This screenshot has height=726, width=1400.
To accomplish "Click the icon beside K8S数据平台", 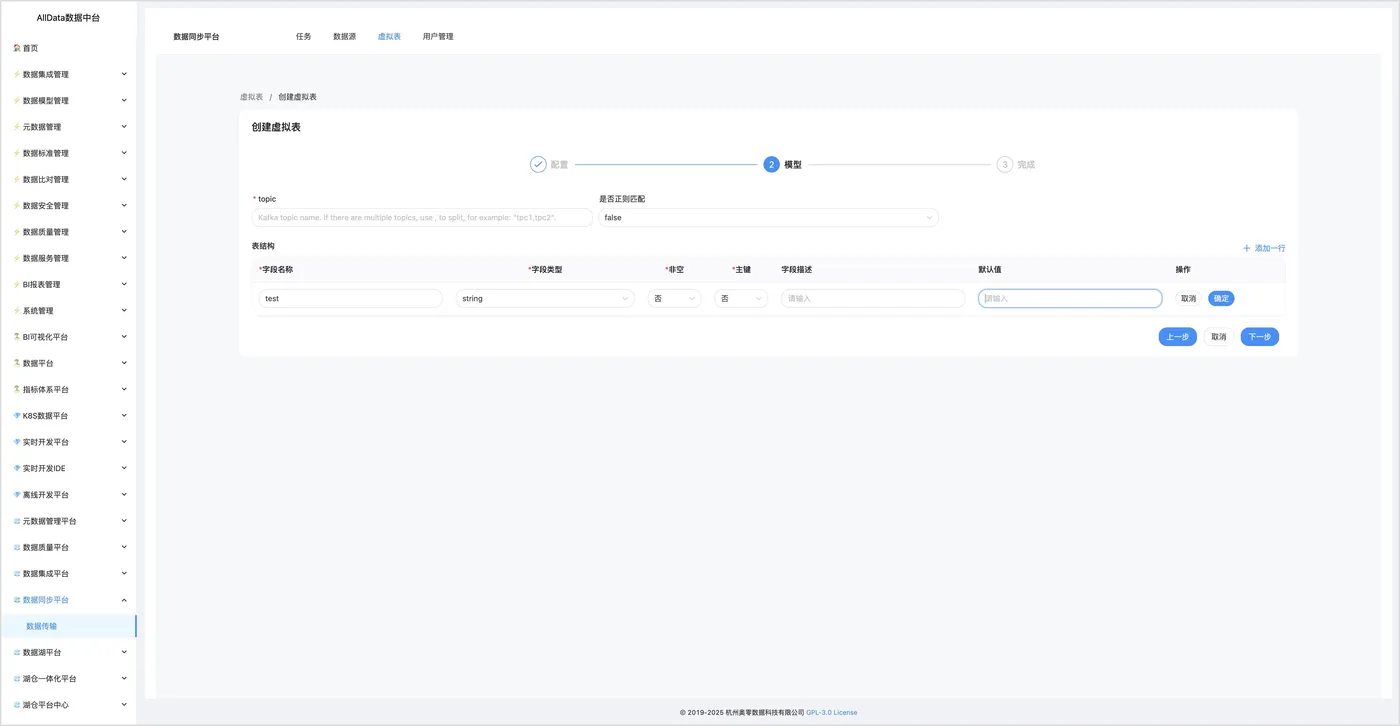I will pyautogui.click(x=17, y=416).
